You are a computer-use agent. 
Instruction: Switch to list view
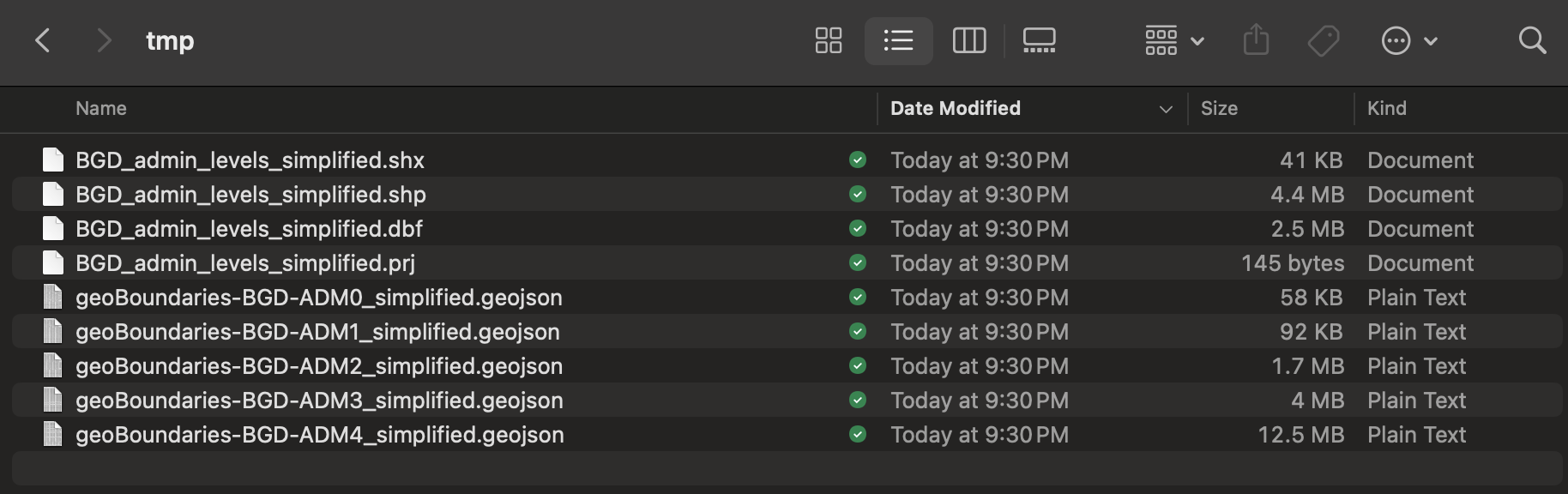click(898, 40)
